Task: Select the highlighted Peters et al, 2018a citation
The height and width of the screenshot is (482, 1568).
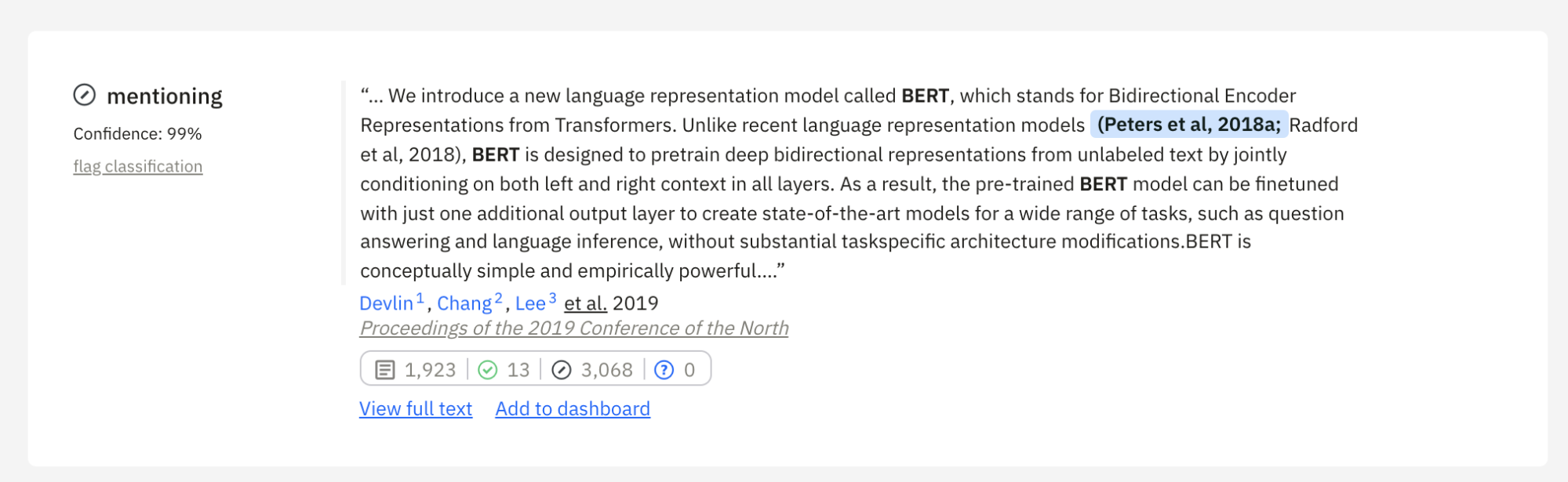Action: point(1188,125)
